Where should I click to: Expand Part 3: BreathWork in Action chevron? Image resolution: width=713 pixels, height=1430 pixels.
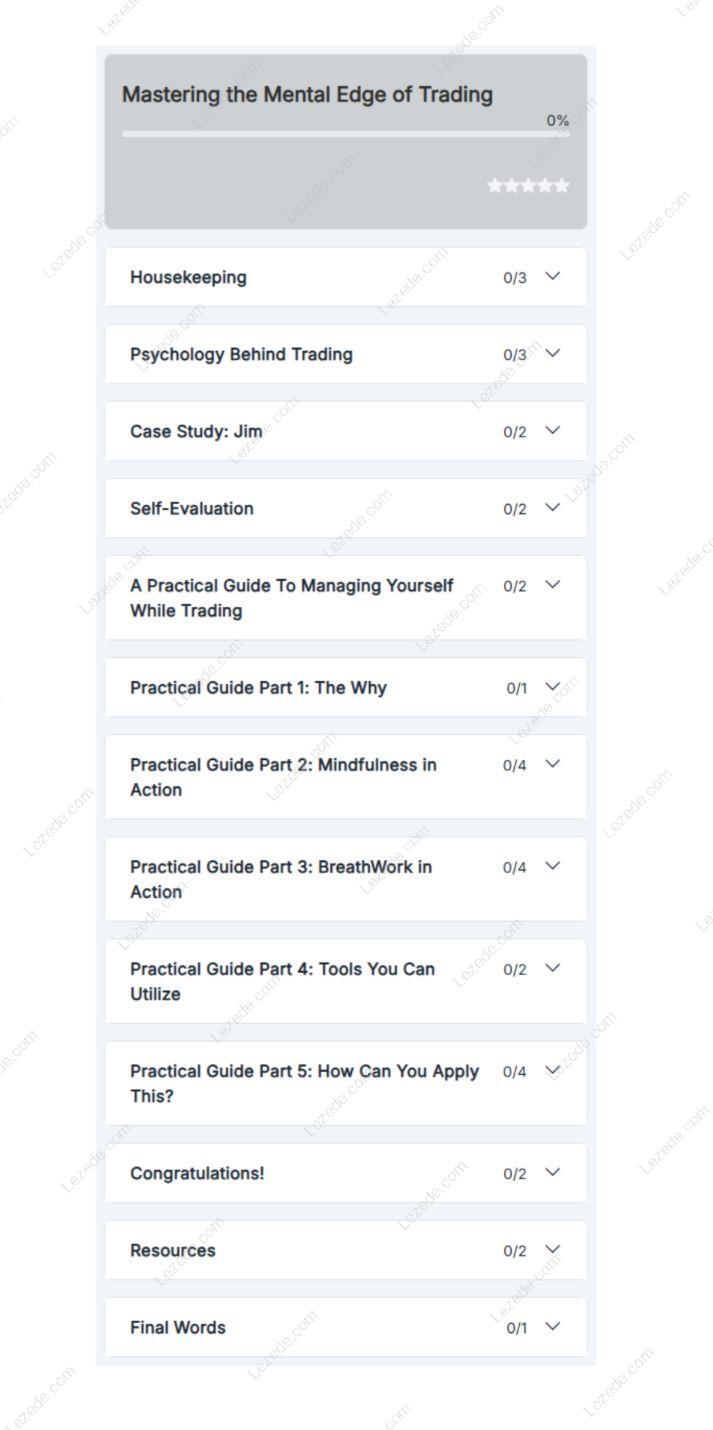click(x=552, y=866)
